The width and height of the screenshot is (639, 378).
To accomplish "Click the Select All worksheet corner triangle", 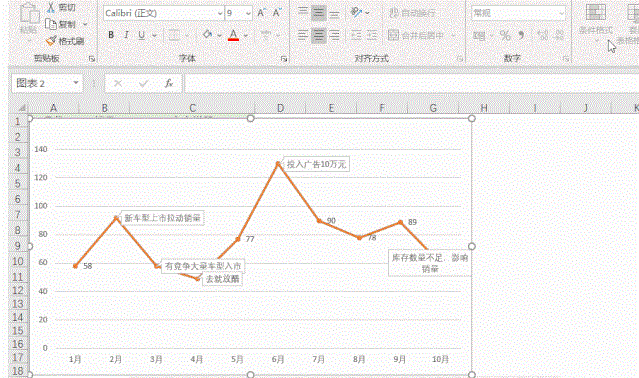I will point(21,108).
